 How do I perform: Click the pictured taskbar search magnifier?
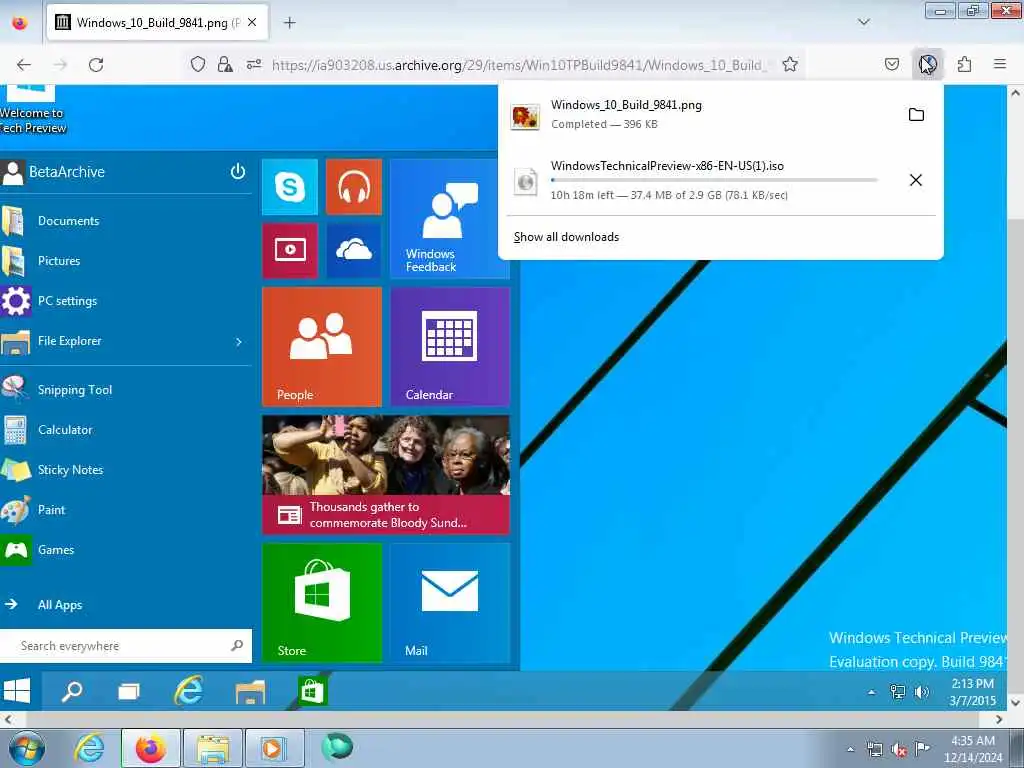click(72, 690)
